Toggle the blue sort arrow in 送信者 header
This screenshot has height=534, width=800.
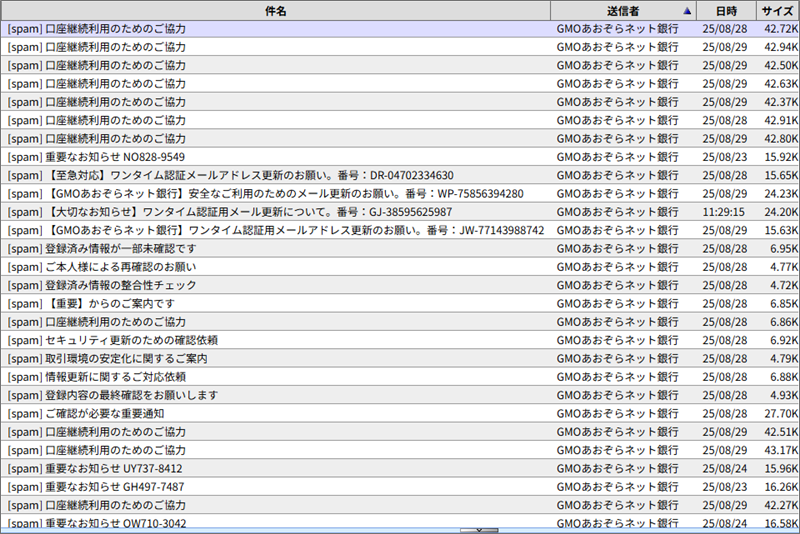[687, 11]
